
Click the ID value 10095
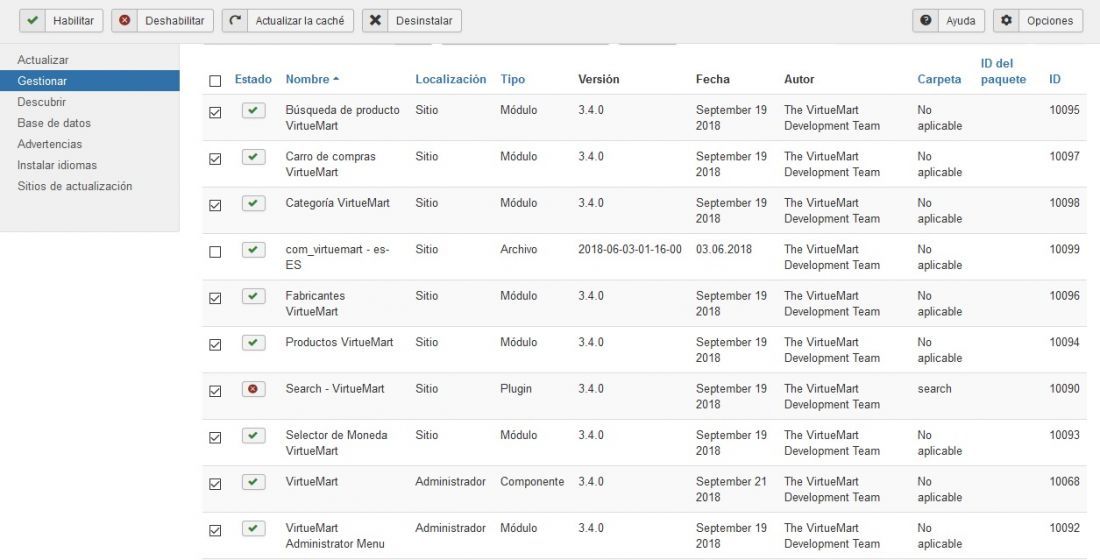pyautogui.click(x=1064, y=109)
